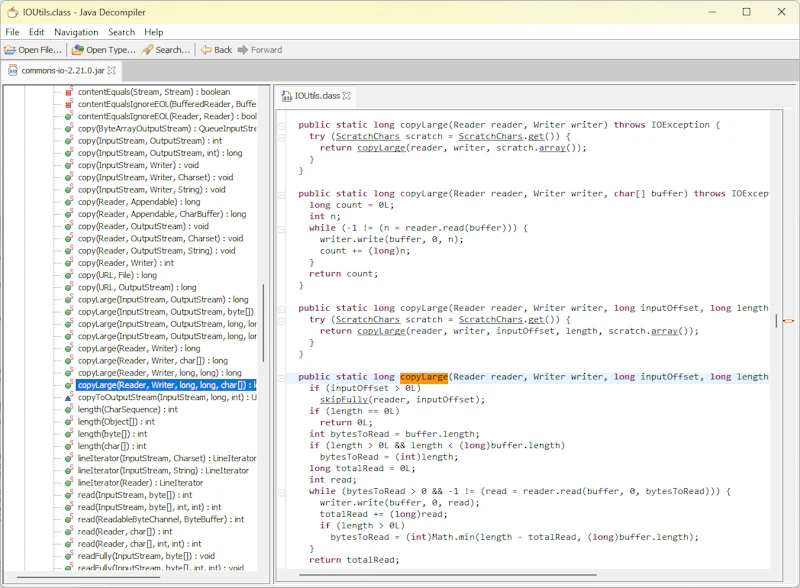
Task: Click icon beside contentEquals(Stream, Stream)
Action: (69, 92)
